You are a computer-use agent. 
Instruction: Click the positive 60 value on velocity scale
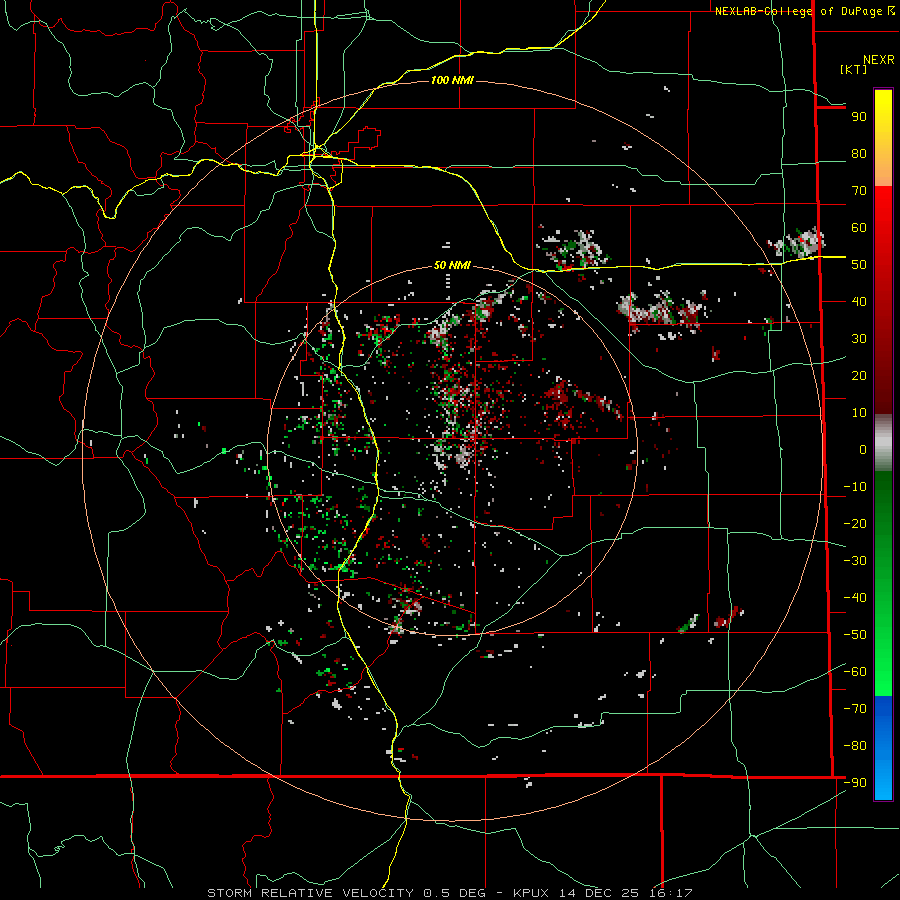click(x=859, y=228)
